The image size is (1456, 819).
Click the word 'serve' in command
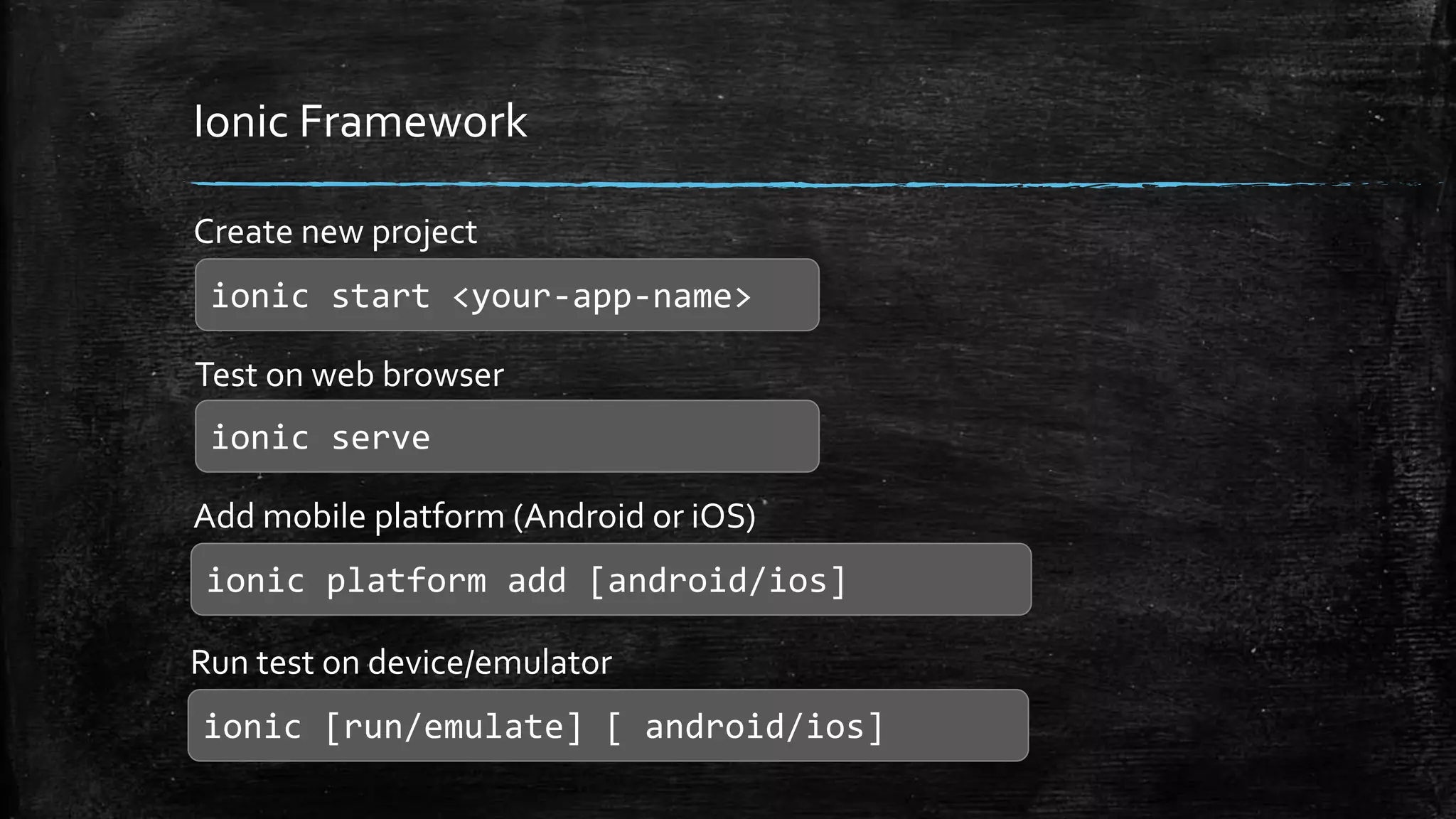380,438
